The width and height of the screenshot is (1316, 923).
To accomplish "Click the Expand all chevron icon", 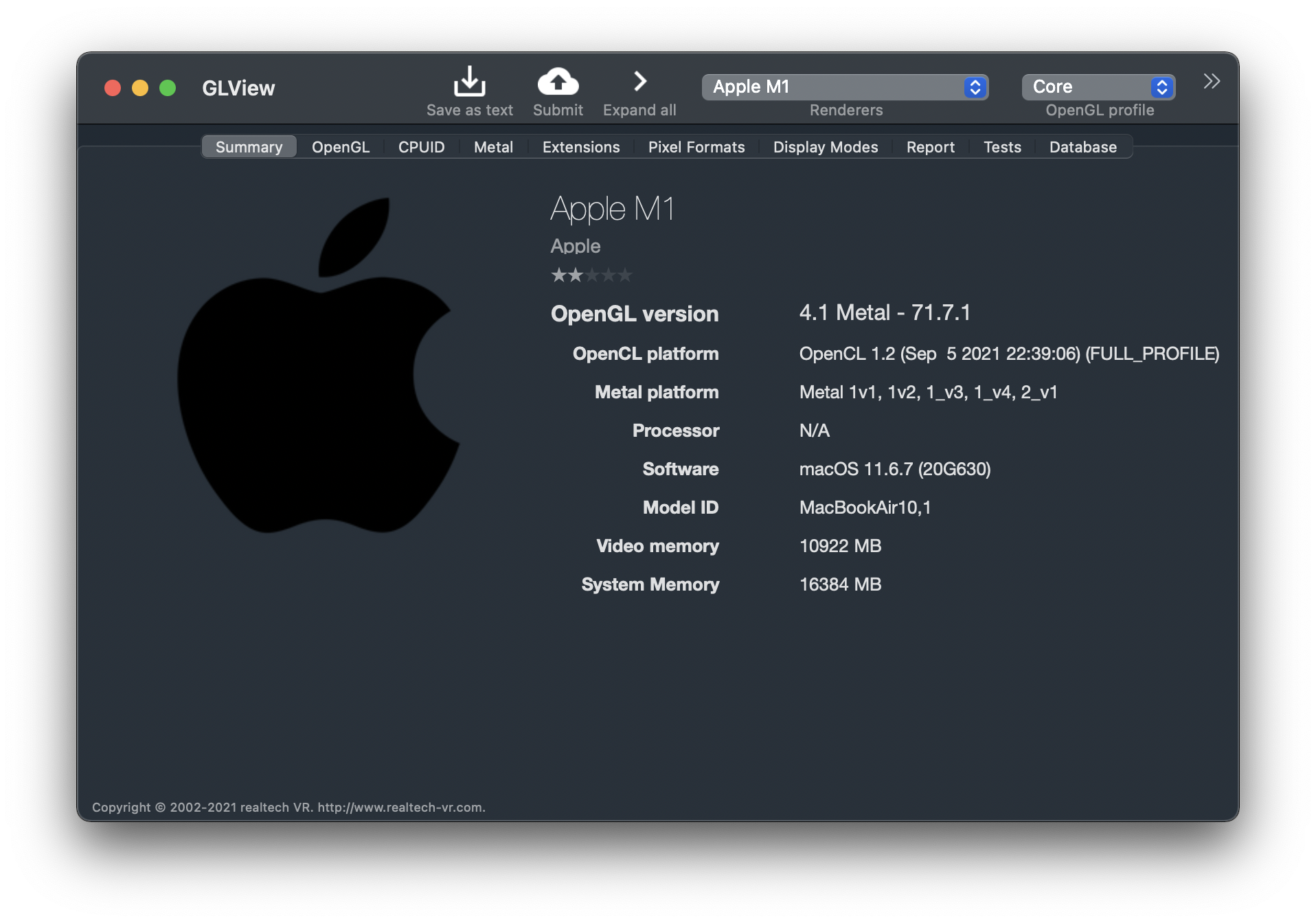I will coord(639,81).
